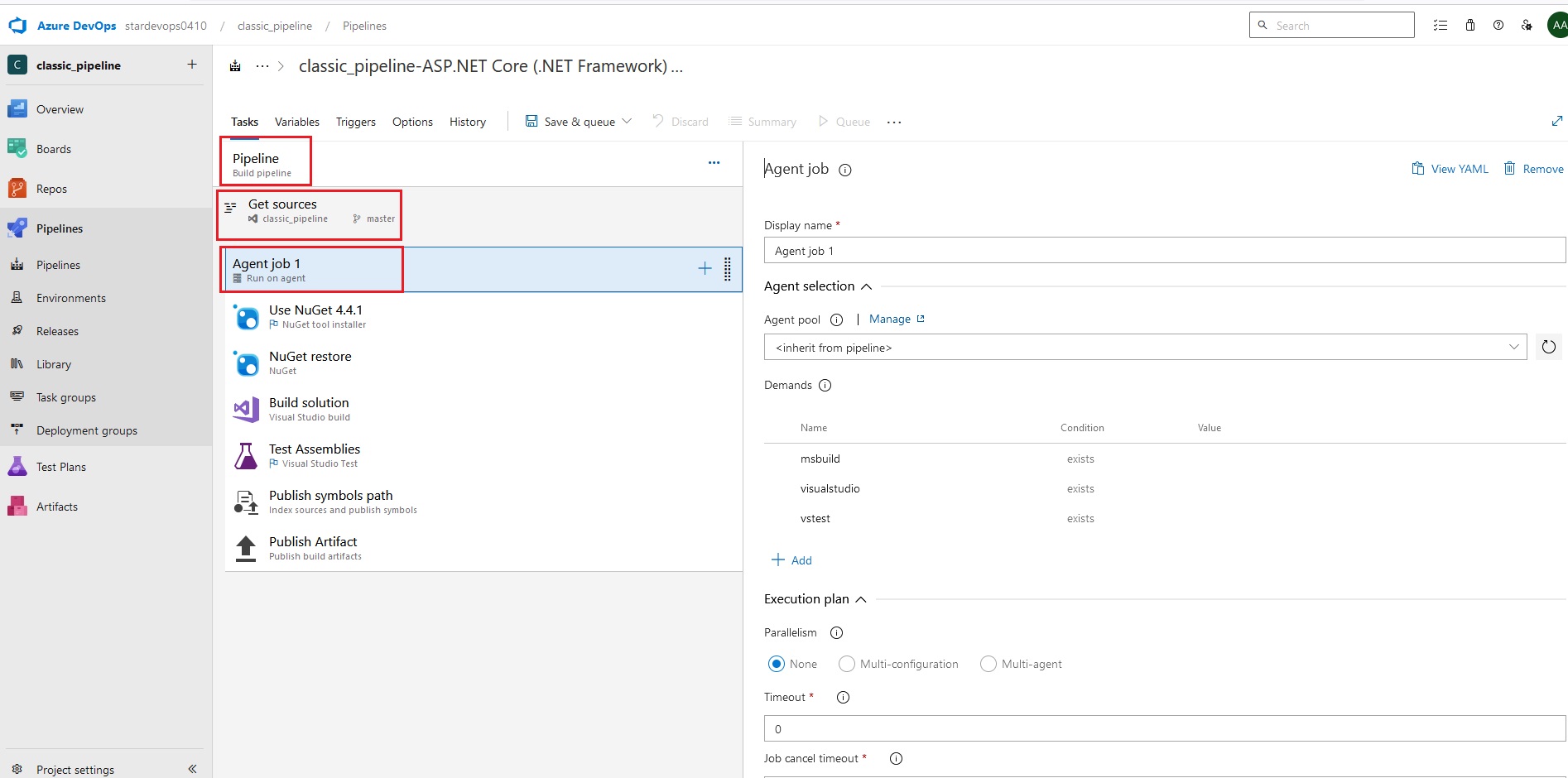Open Environments under Pipelines
The image size is (1568, 778).
click(71, 298)
